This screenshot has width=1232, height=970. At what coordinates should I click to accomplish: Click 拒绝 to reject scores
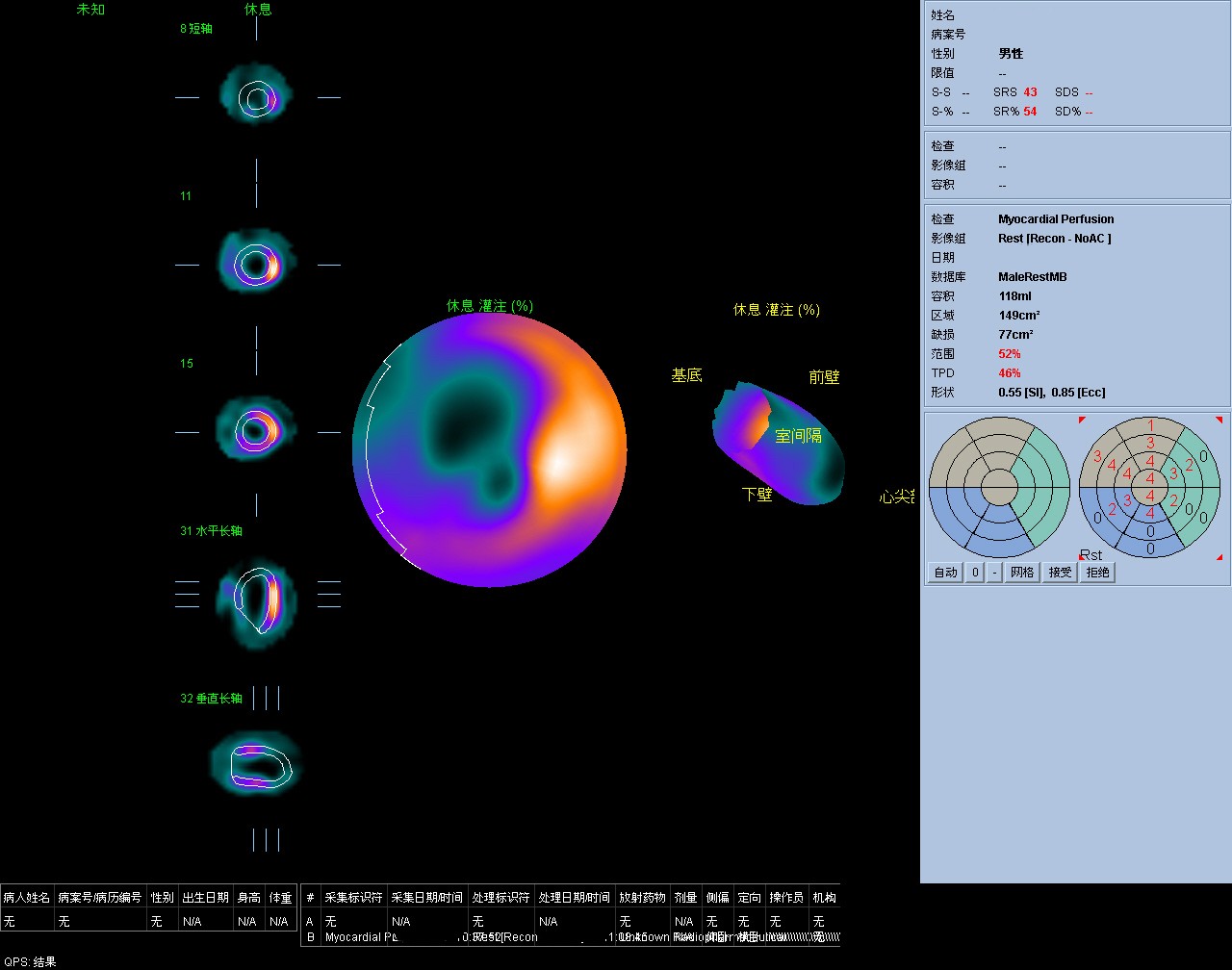tap(1097, 573)
